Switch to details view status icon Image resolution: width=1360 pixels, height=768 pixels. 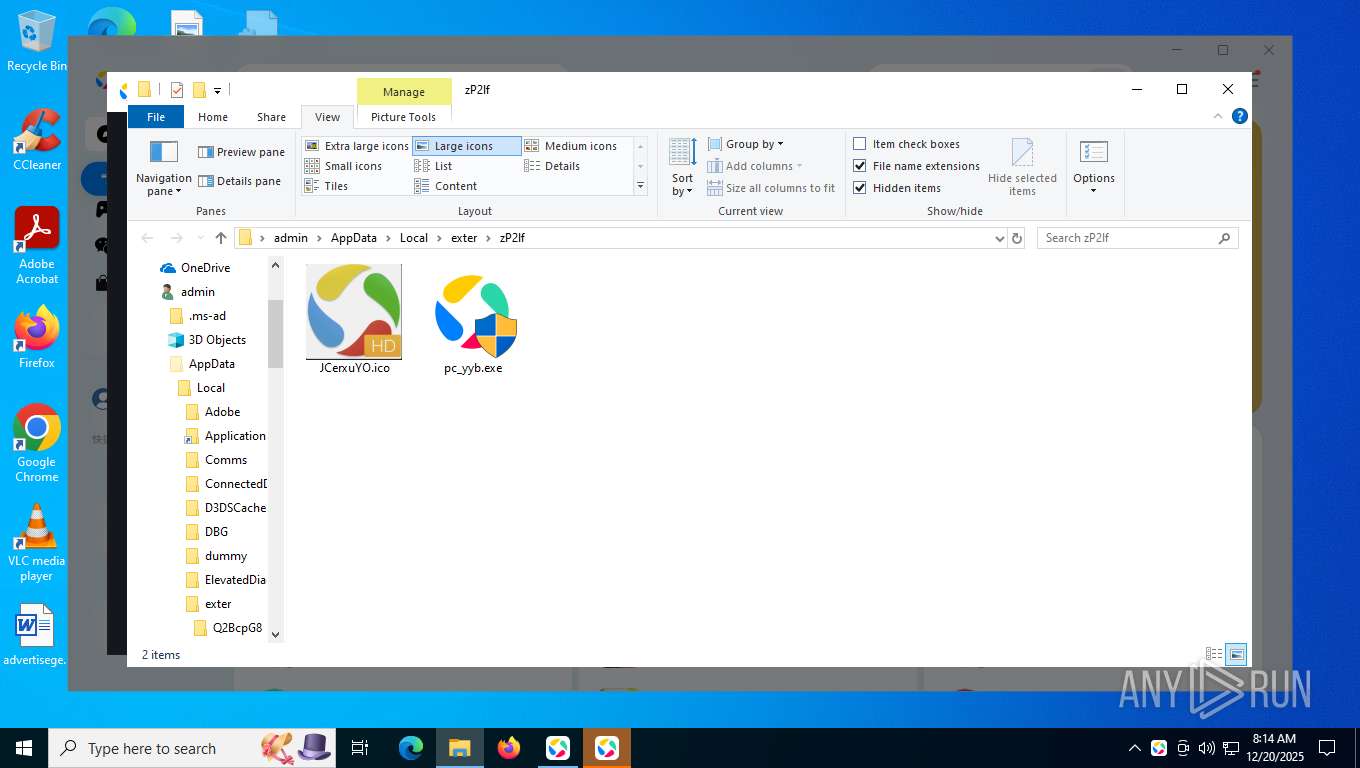tap(1214, 655)
